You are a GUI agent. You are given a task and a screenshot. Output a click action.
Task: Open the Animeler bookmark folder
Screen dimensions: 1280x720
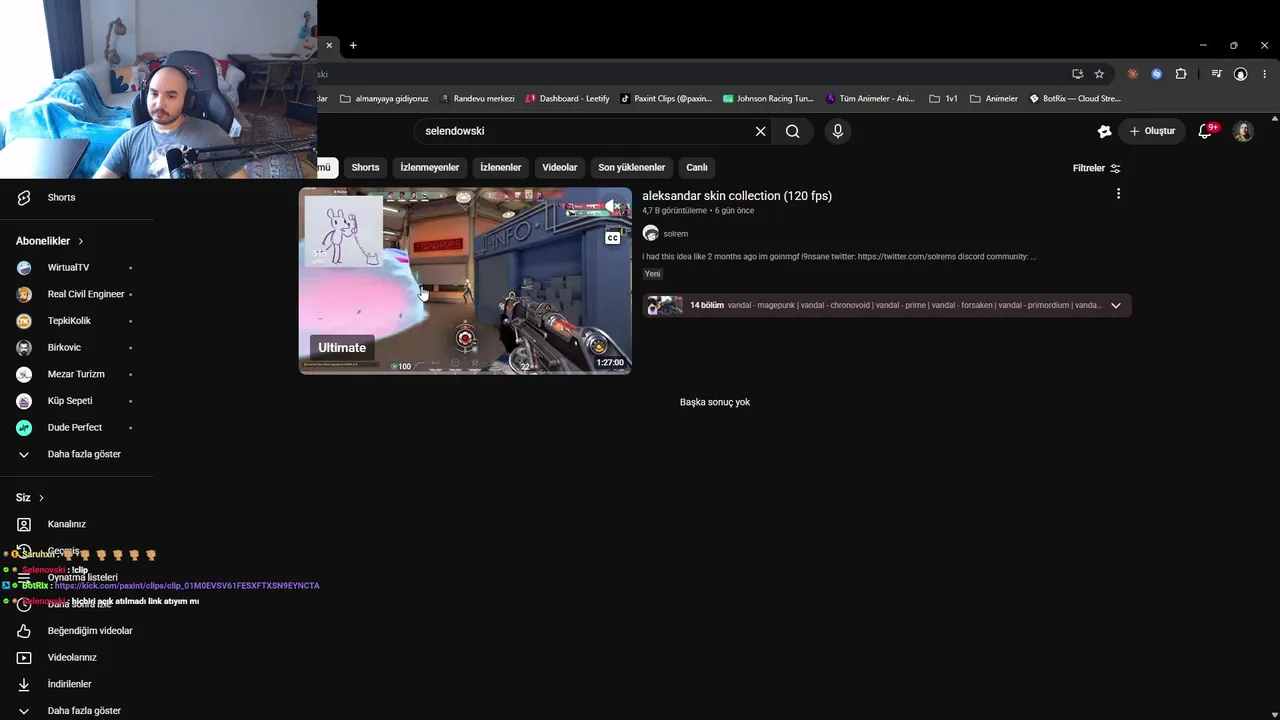[994, 99]
